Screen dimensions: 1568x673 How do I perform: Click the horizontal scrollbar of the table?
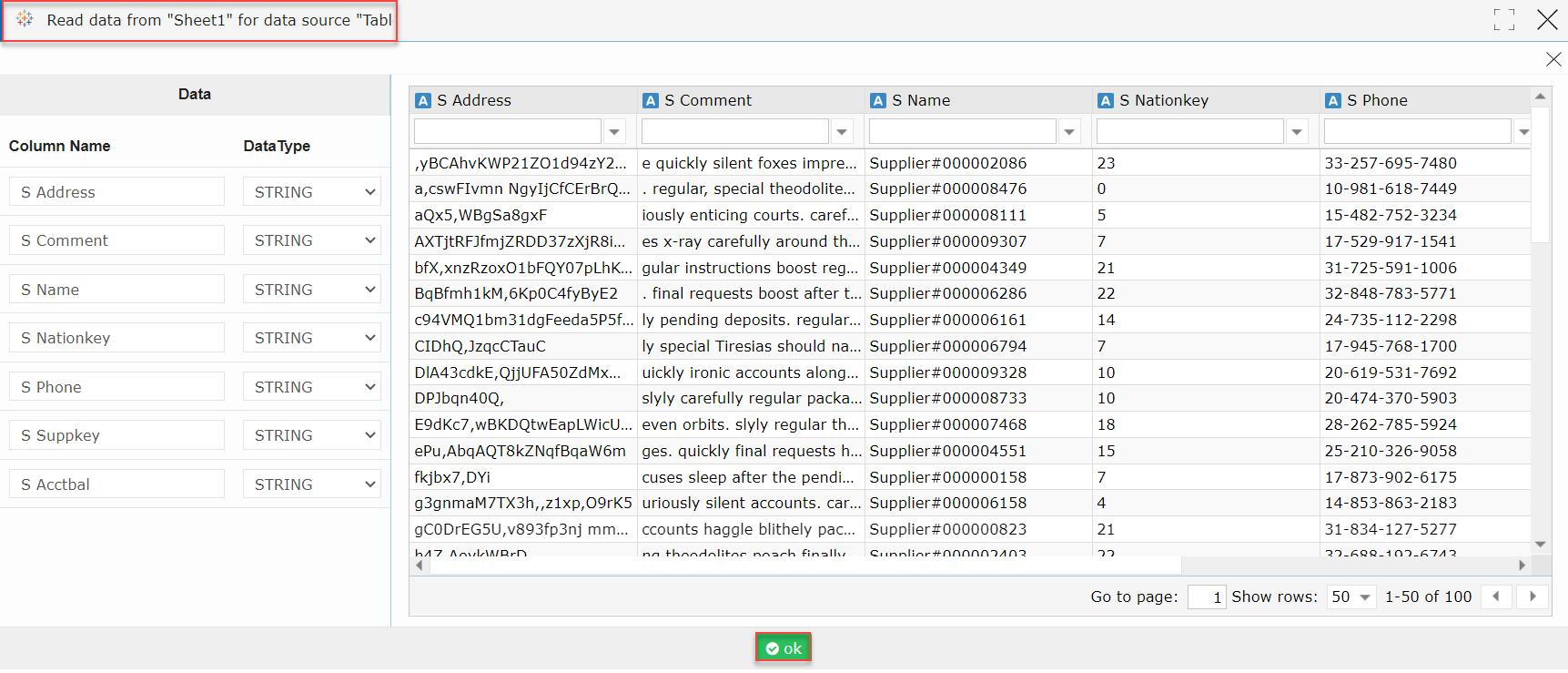click(x=805, y=566)
